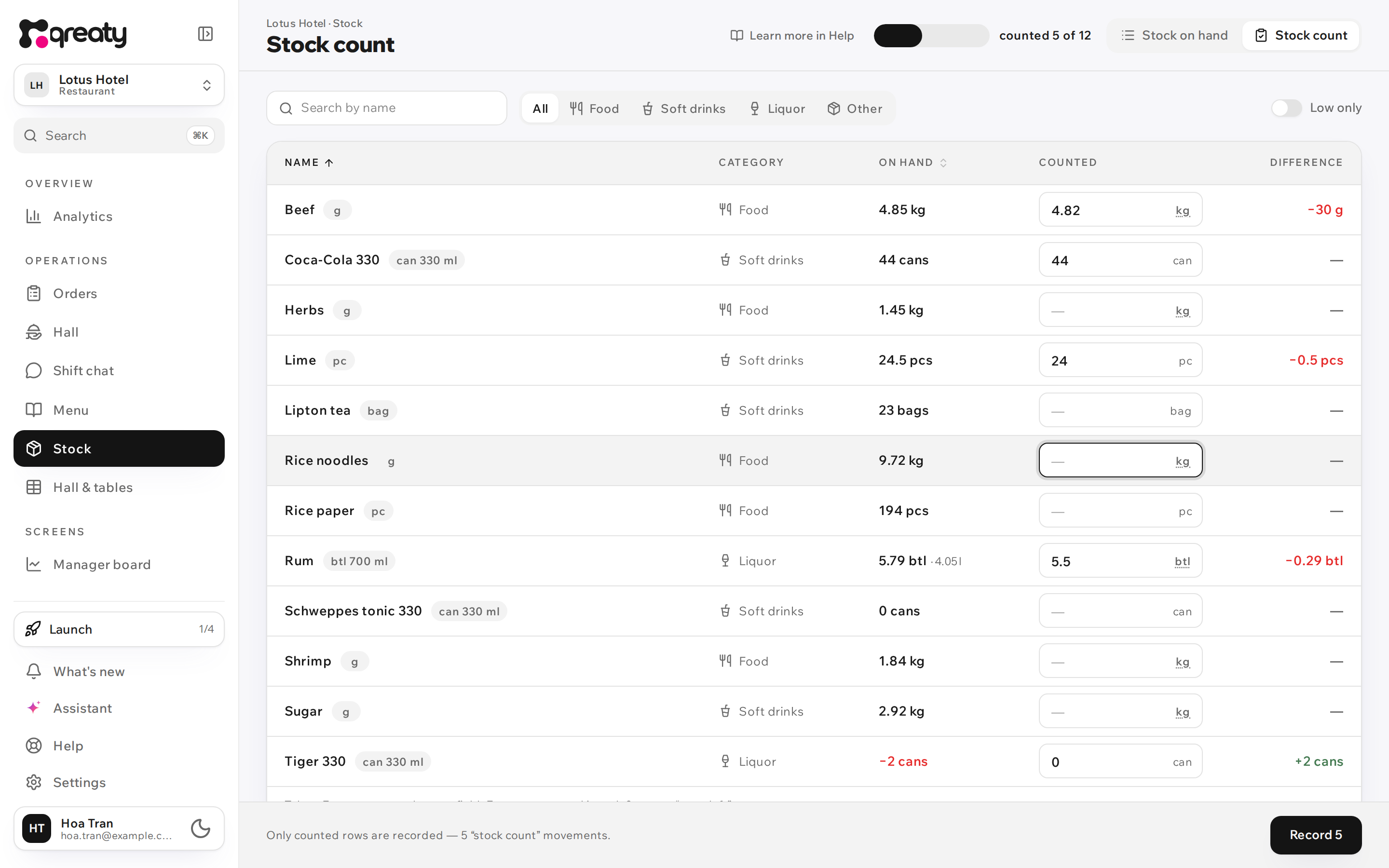Viewport: 1389px width, 868px height.
Task: Click the btl 700 ml tag on Rum
Action: pos(359,561)
